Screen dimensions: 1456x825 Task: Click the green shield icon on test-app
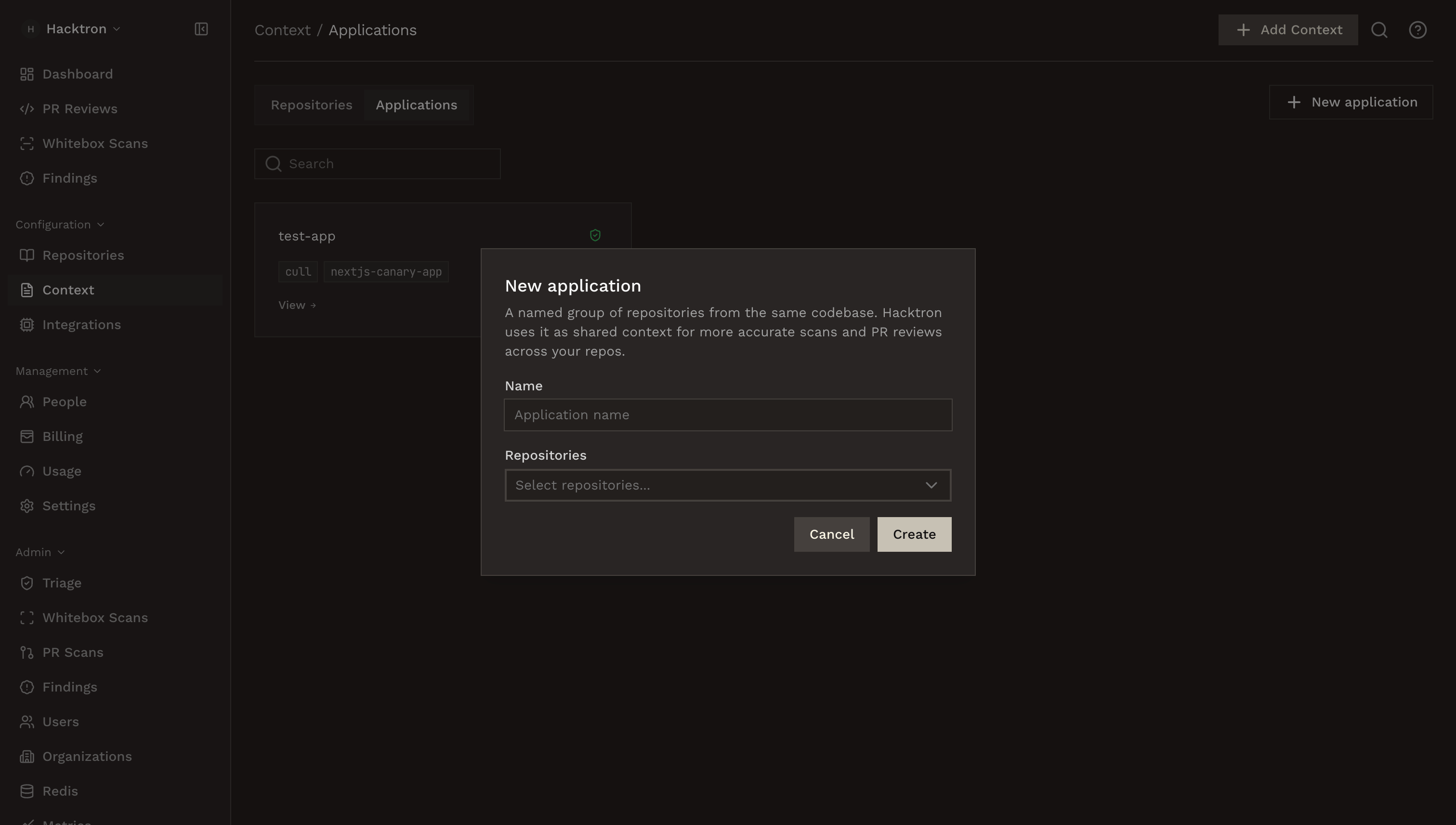click(x=595, y=235)
